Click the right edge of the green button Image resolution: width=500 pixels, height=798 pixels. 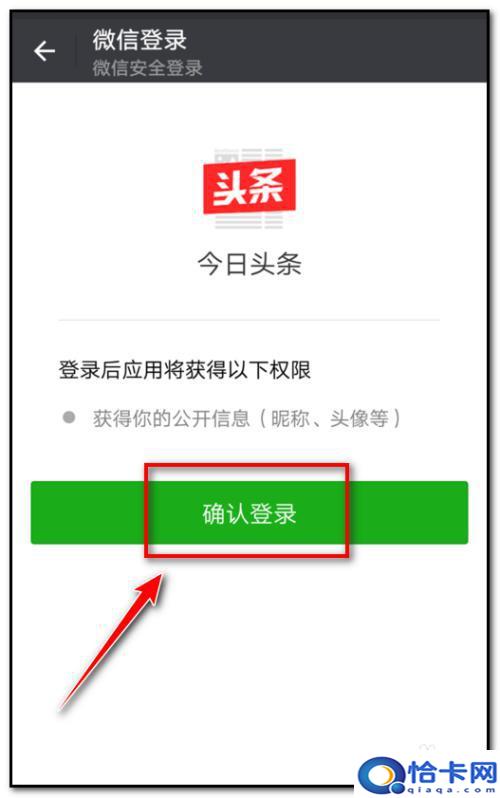(x=460, y=512)
